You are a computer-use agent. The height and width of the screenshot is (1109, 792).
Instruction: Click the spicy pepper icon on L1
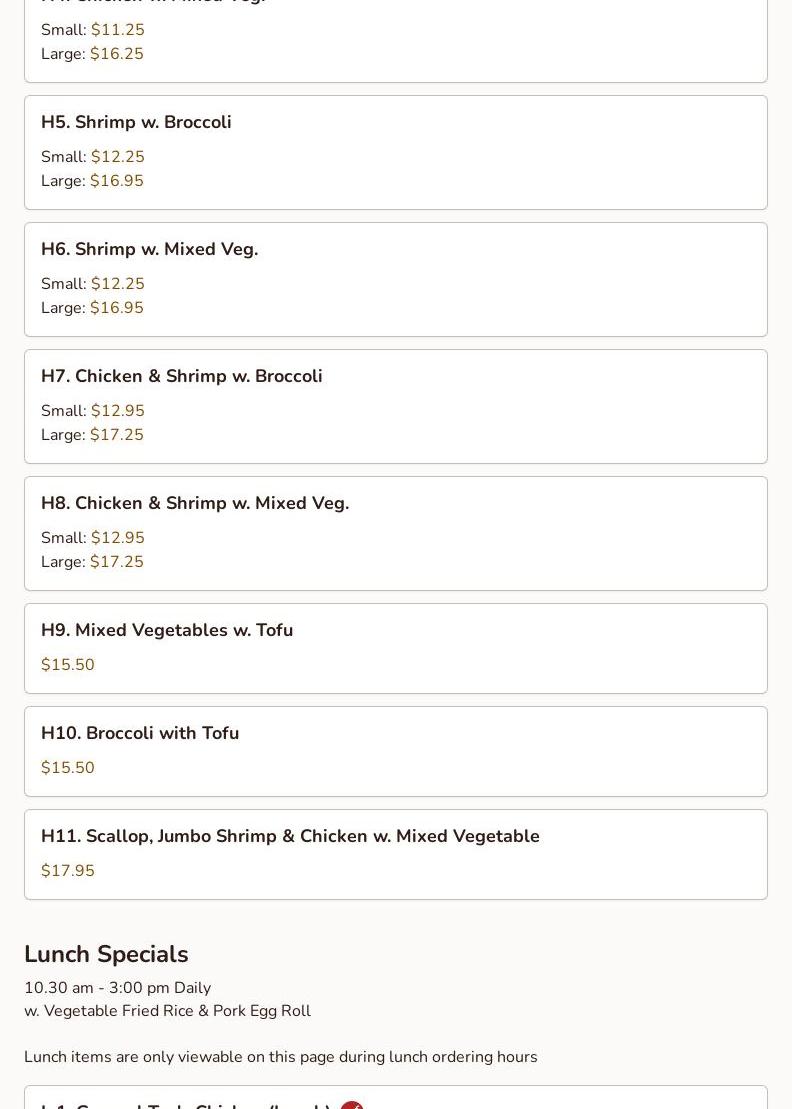[x=351, y=1105]
